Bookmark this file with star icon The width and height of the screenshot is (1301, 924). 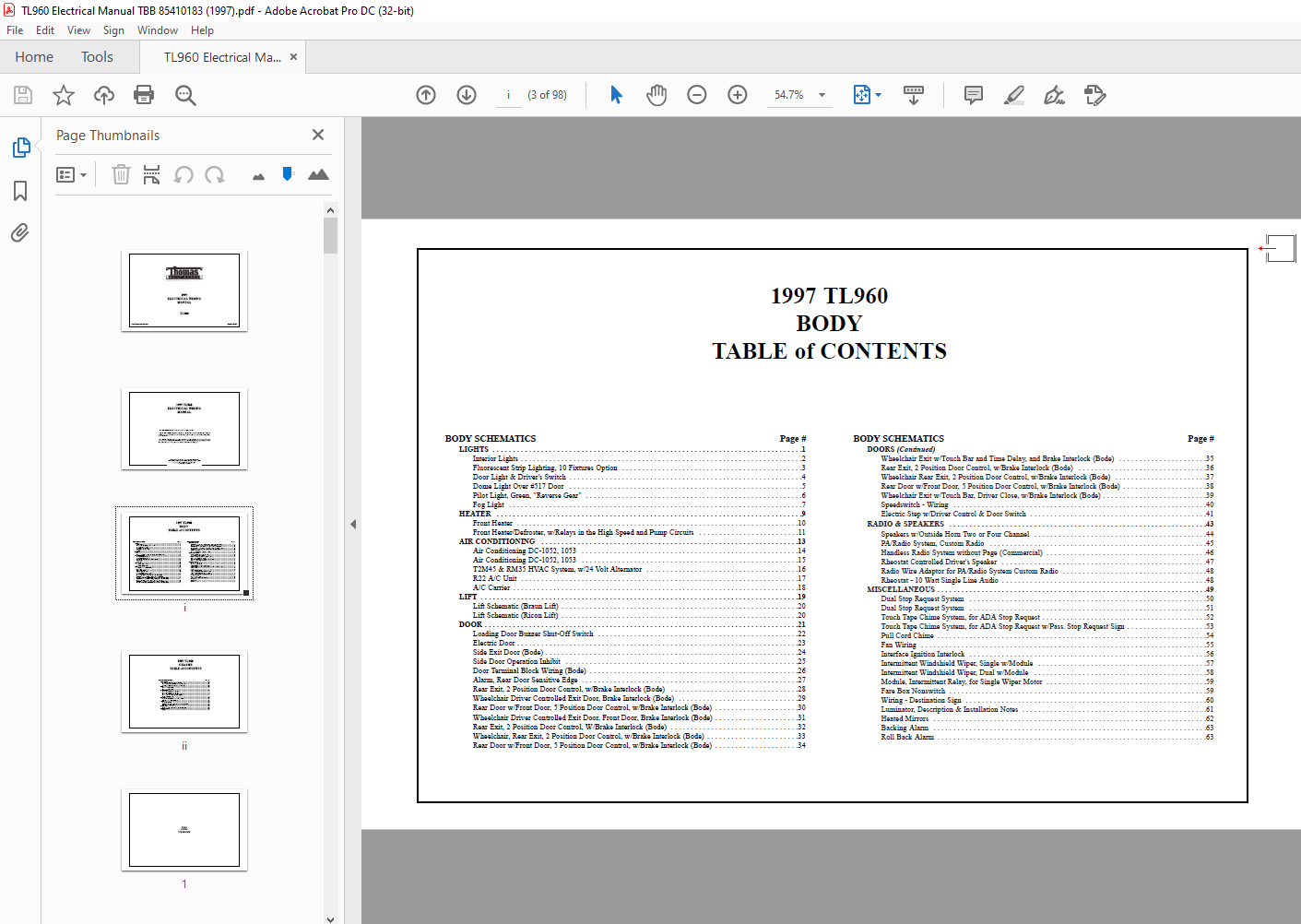click(x=64, y=95)
